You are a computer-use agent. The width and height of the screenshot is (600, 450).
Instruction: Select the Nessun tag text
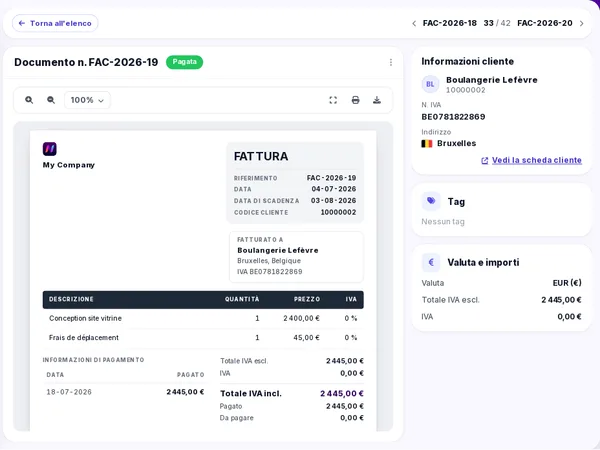click(443, 222)
